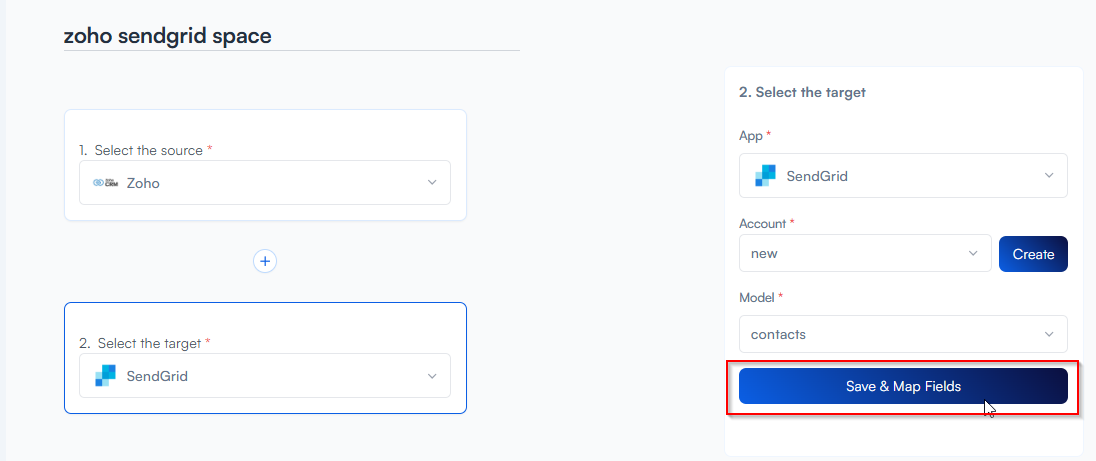The height and width of the screenshot is (461, 1096).
Task: Click the 'contacts' model value
Action: pos(779,334)
